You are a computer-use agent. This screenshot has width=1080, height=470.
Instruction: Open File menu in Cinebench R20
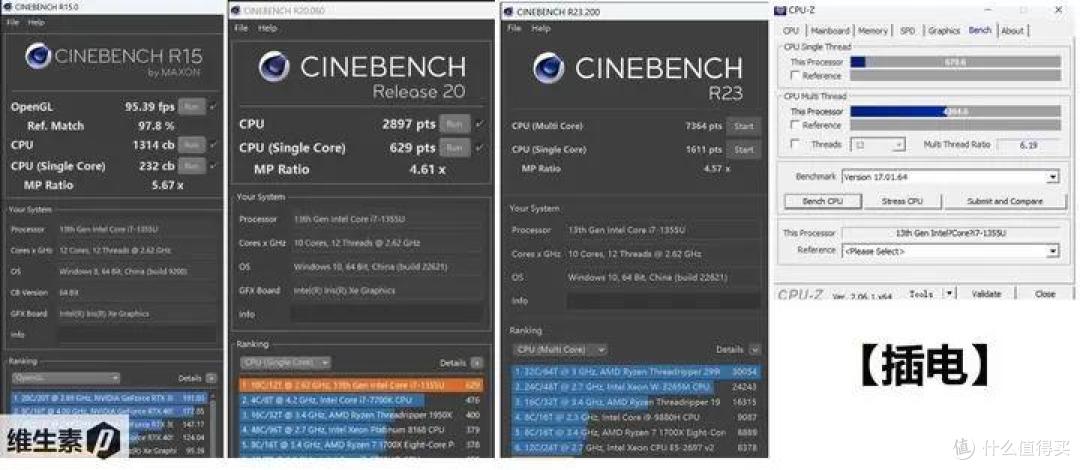(x=241, y=28)
